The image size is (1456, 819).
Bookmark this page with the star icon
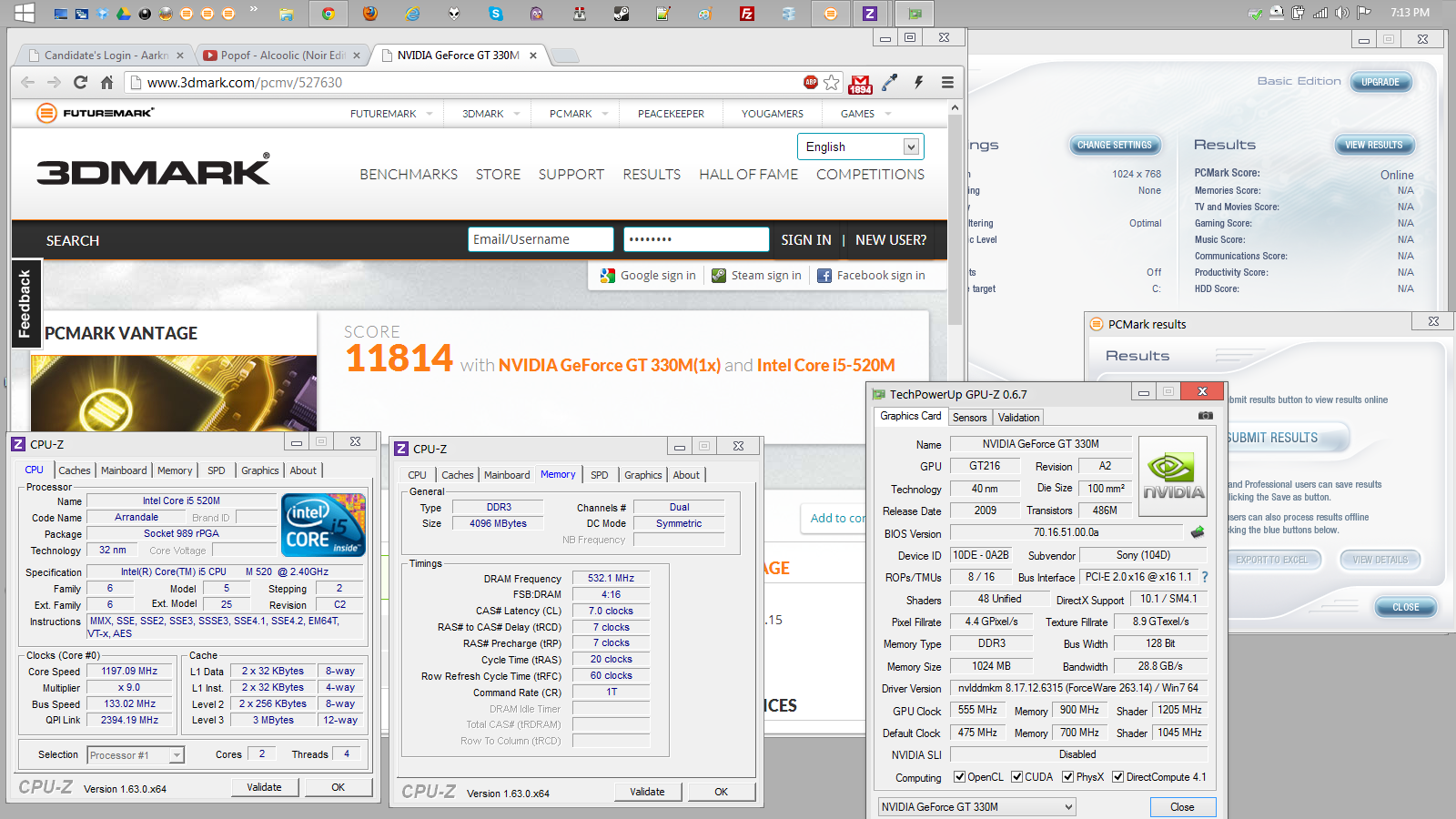832,83
